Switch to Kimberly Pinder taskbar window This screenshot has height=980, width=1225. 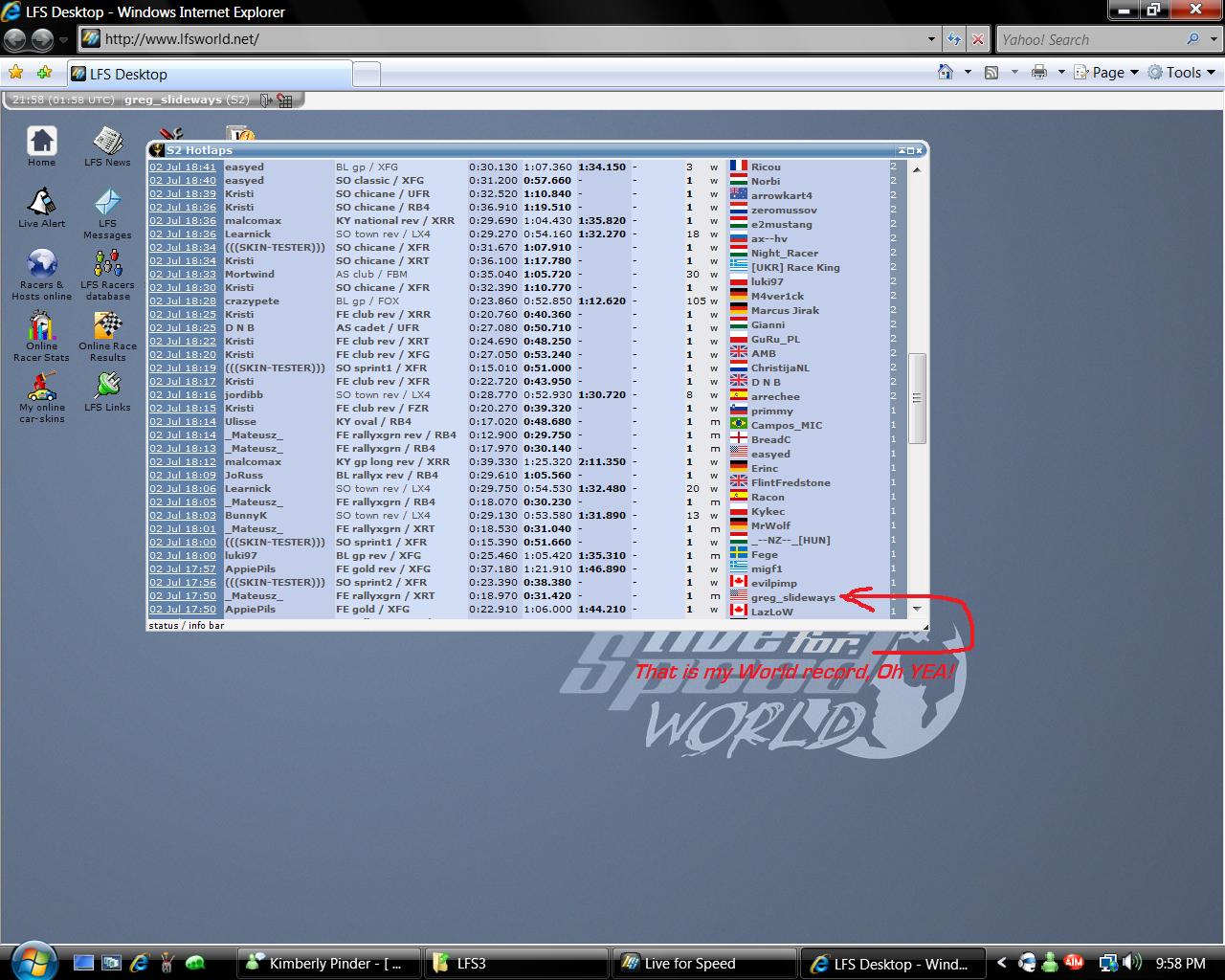coord(328,964)
